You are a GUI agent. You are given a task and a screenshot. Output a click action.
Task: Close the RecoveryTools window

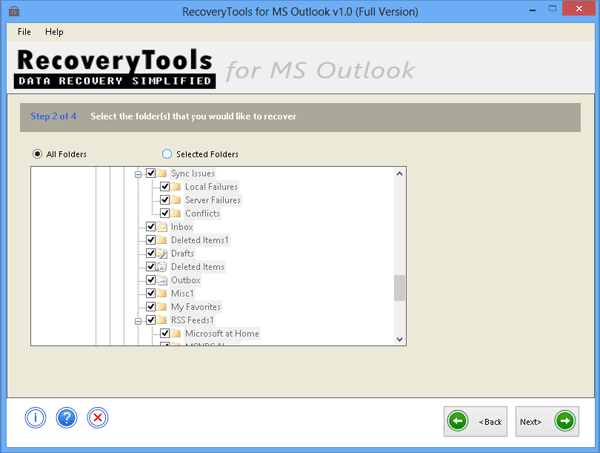pyautogui.click(x=579, y=8)
